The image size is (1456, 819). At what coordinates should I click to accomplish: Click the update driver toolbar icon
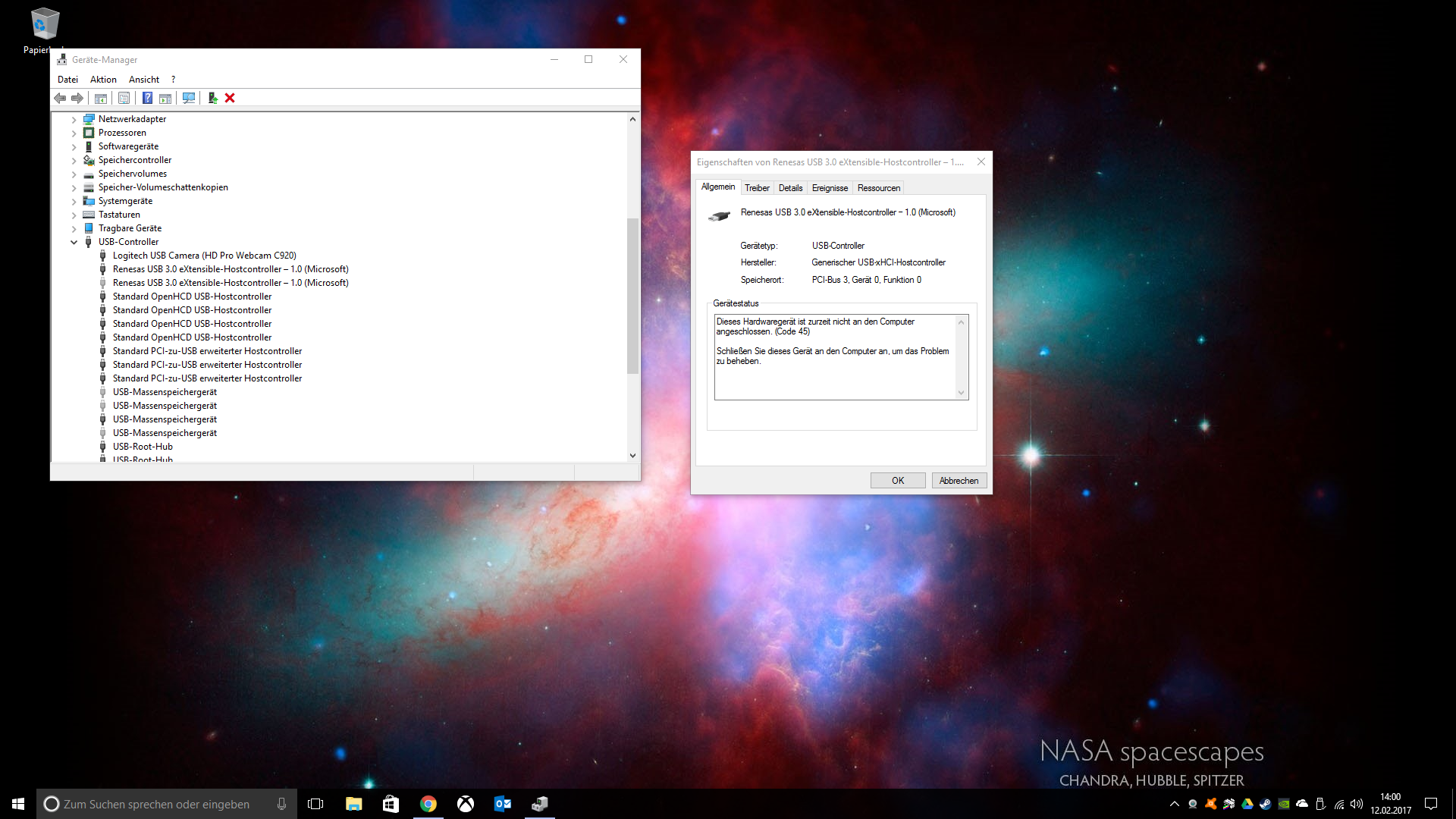(x=212, y=98)
